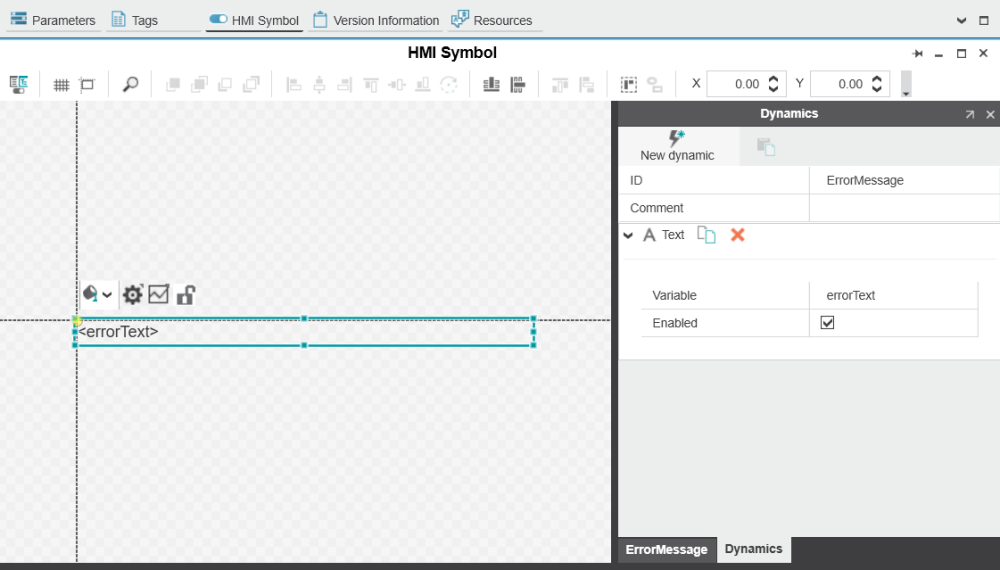Click the symbol layout toggle icon in toolbar
Screen dimensions: 1000x570
point(19,84)
